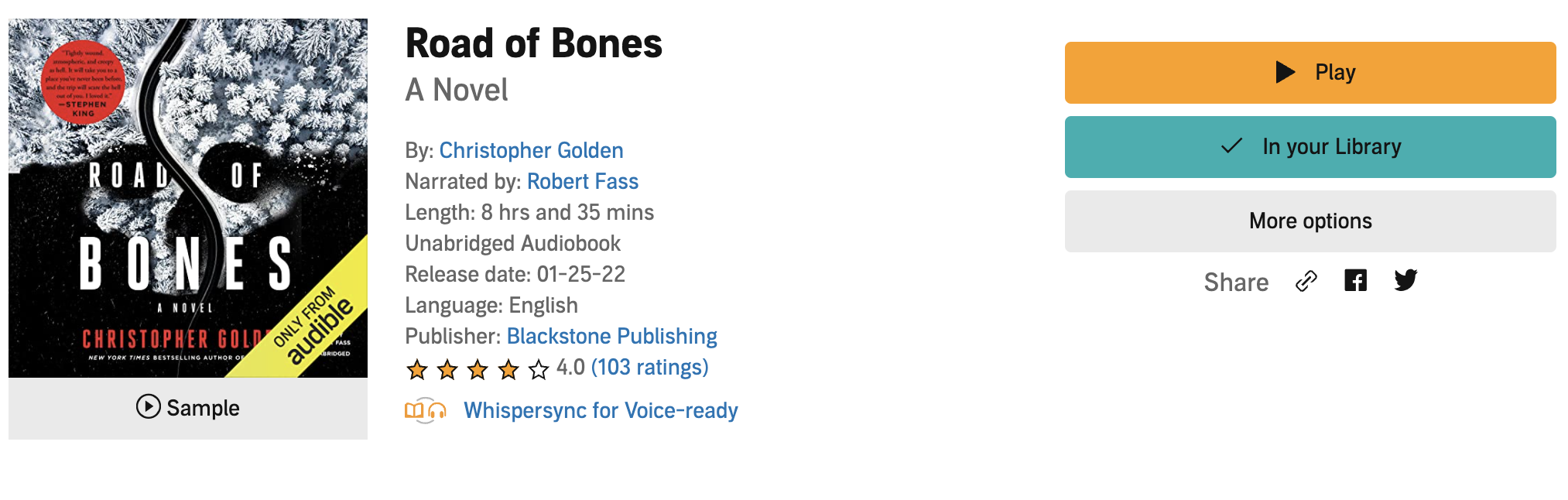Visit the Blackstone Publishing link
Viewport: 1568px width, 500px height.
tap(611, 336)
